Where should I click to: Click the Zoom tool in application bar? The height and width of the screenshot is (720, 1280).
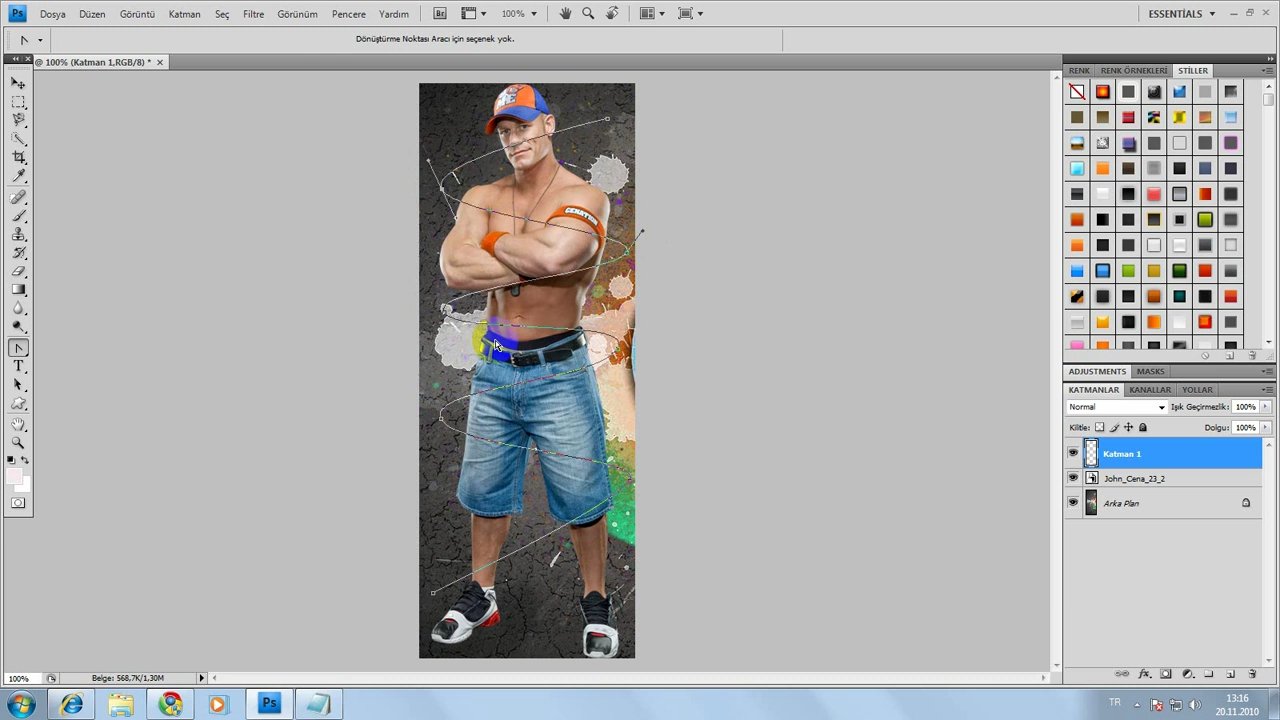(588, 14)
